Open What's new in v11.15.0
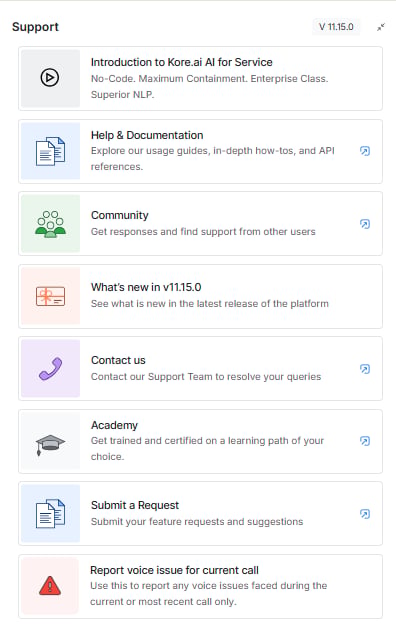 coord(146,287)
